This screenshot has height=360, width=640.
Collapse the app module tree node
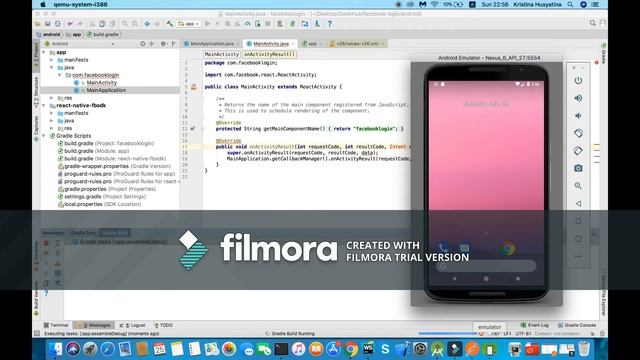(44, 52)
